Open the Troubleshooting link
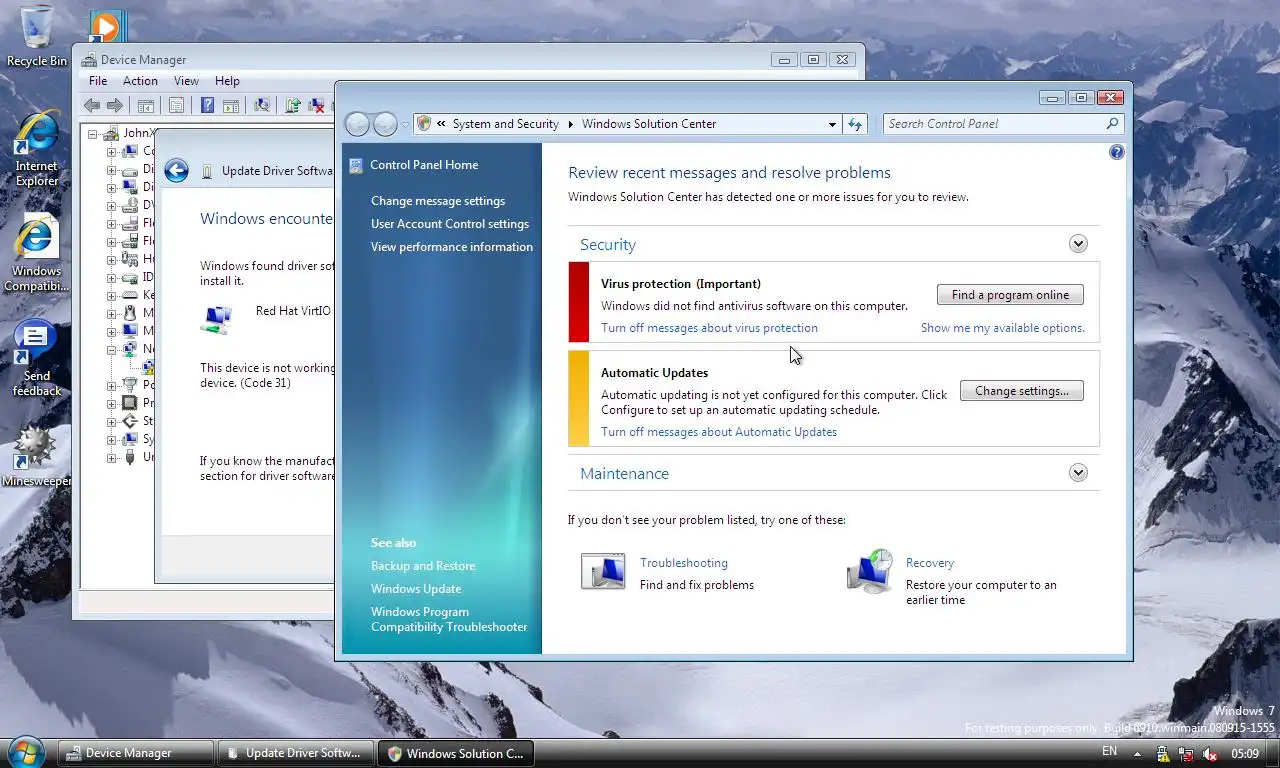The width and height of the screenshot is (1280, 768). click(x=684, y=563)
